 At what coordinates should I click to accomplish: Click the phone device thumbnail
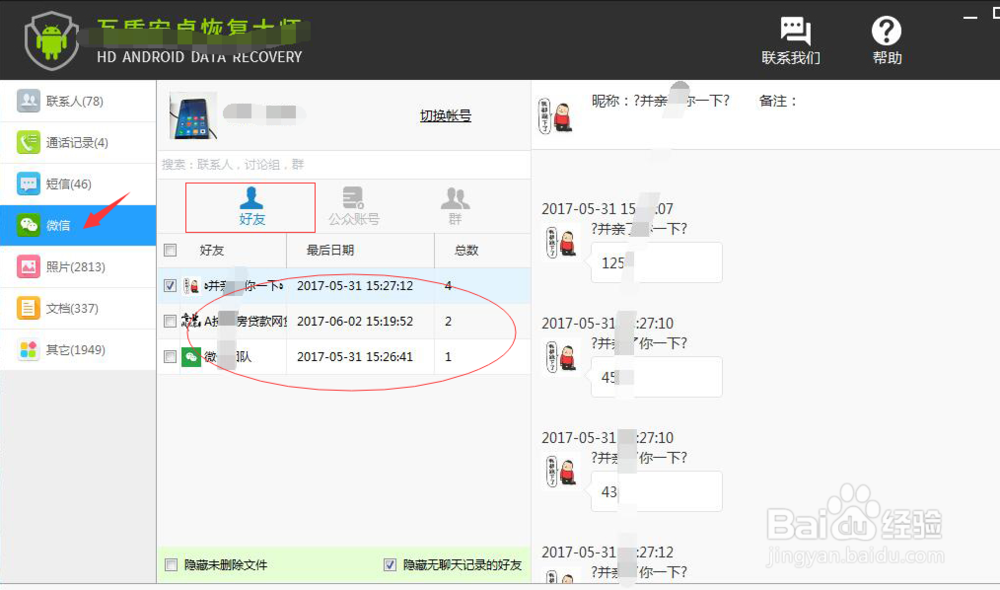(193, 116)
